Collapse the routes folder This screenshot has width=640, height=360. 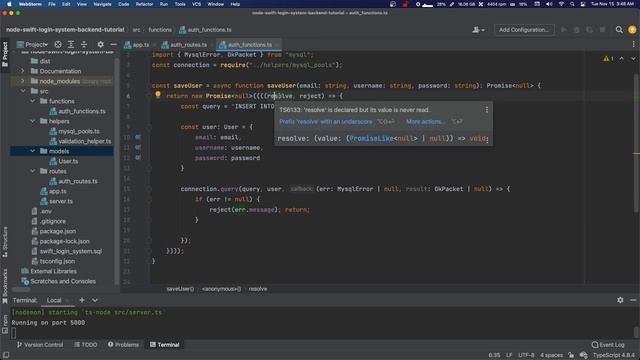click(33, 171)
